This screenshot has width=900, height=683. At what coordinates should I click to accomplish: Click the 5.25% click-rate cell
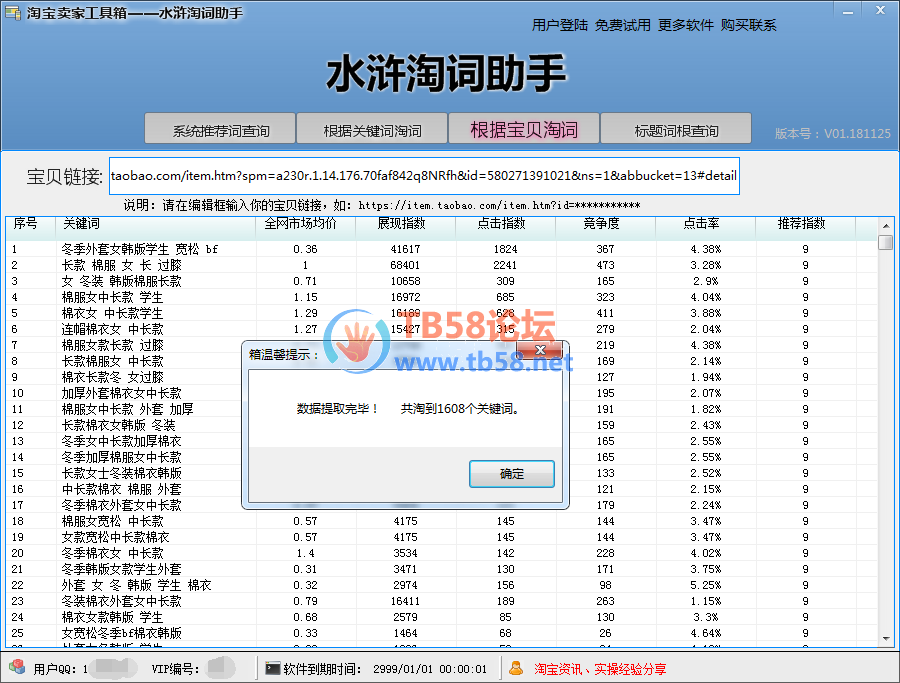(x=705, y=585)
